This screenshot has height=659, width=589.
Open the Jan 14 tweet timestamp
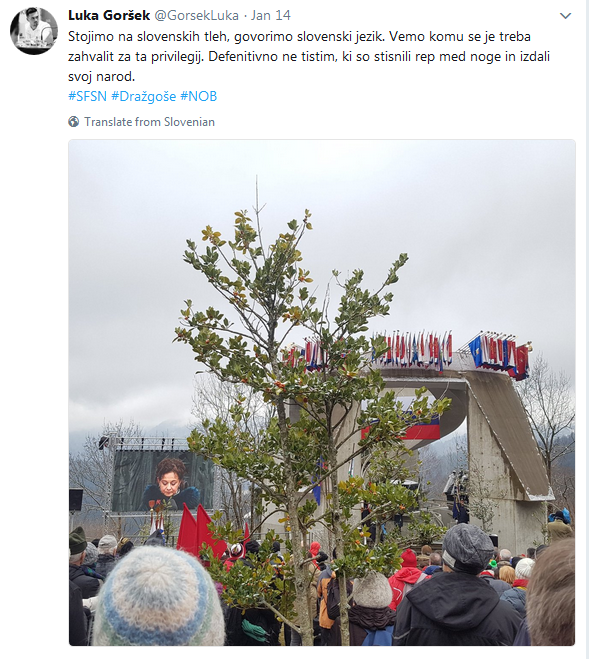pyautogui.click(x=271, y=16)
